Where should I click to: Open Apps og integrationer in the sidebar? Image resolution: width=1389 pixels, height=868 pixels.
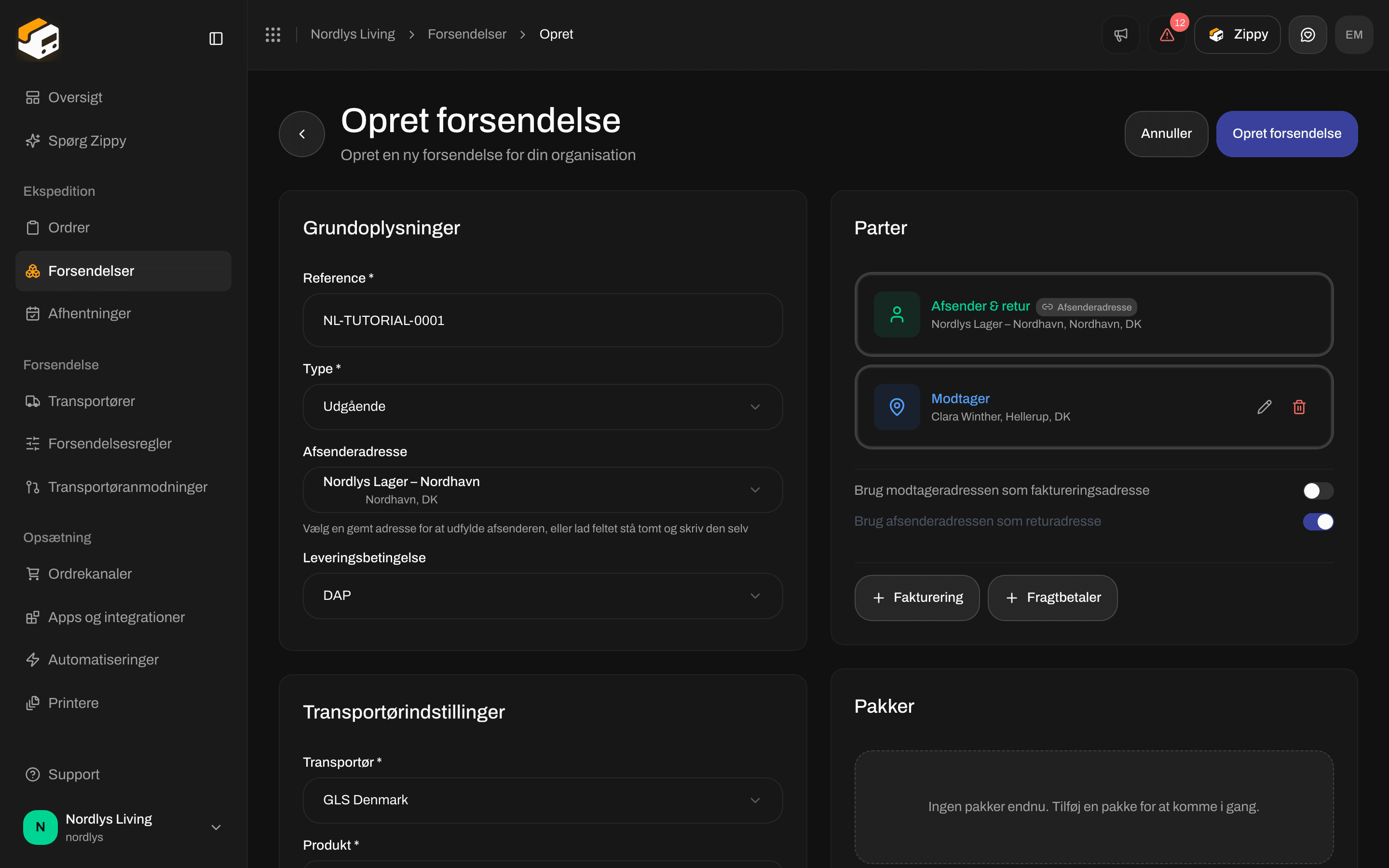pos(123,617)
